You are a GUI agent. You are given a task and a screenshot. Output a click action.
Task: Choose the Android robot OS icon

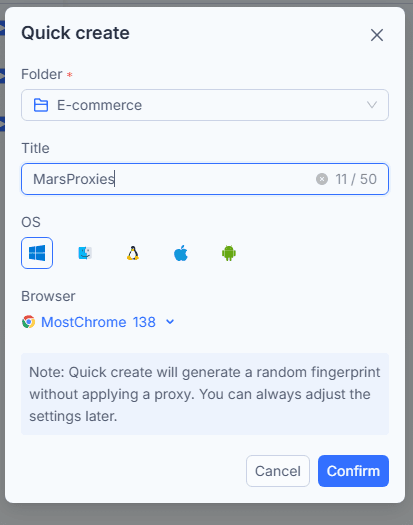click(x=229, y=253)
